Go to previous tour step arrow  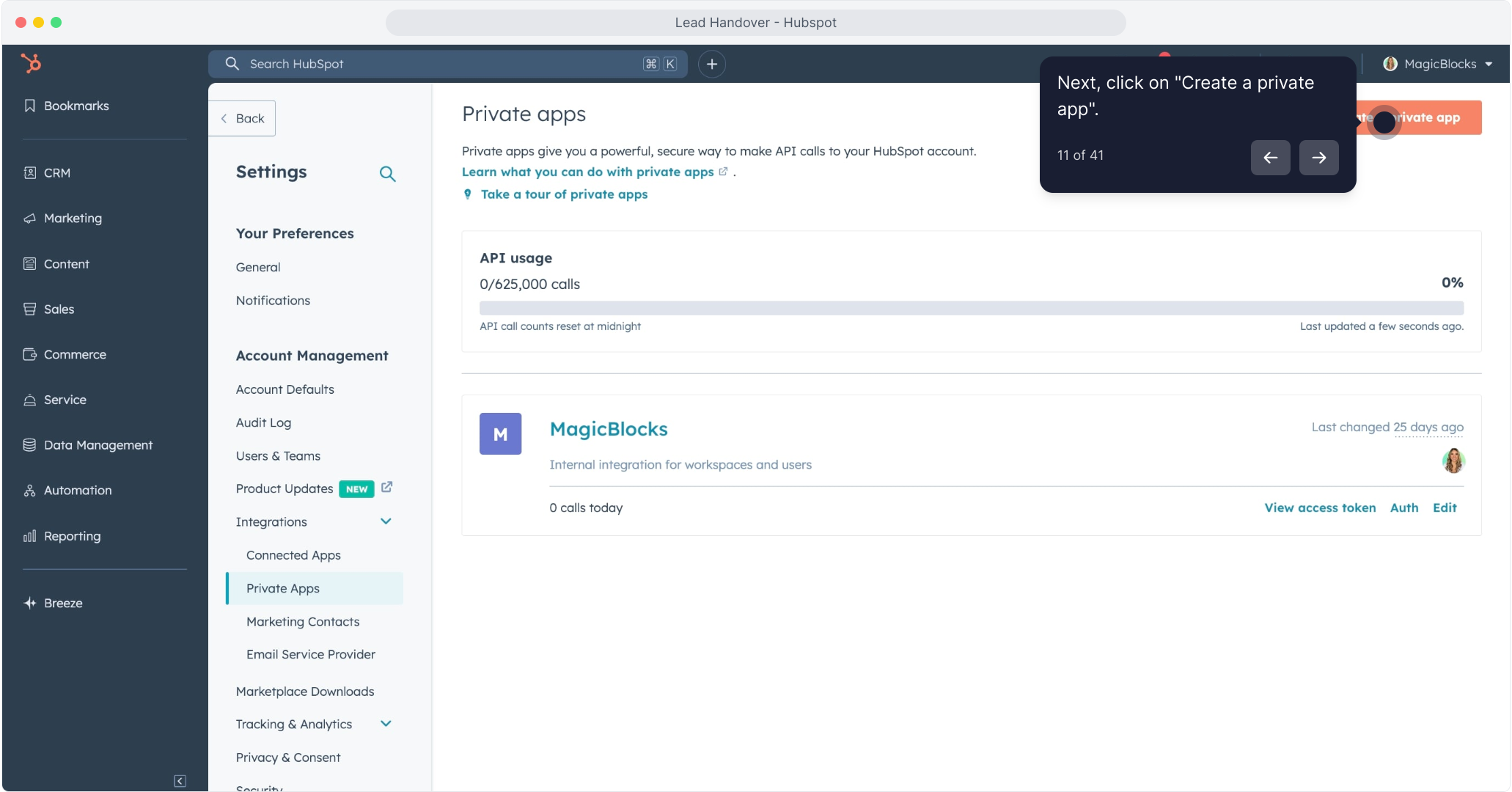click(x=1270, y=158)
